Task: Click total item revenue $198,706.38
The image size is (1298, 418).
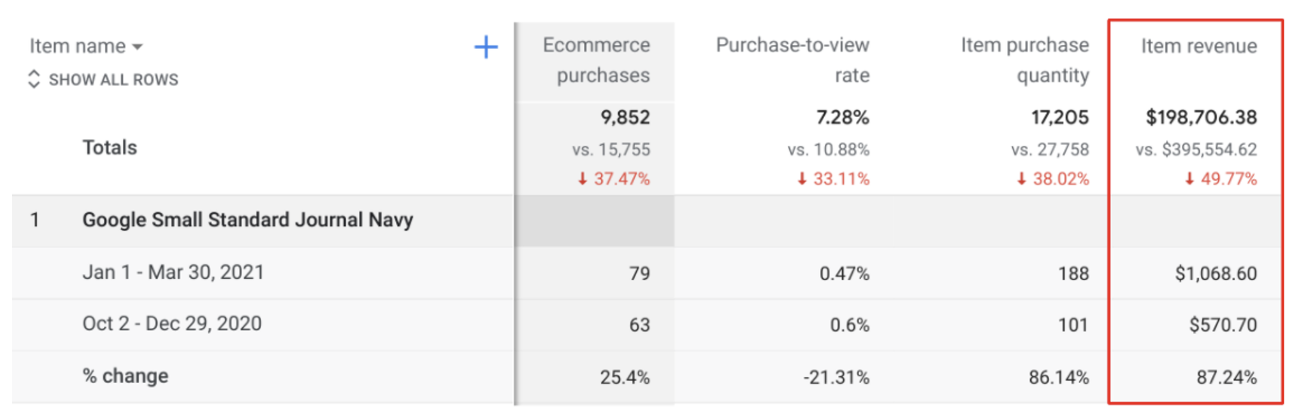Action: 1201,117
